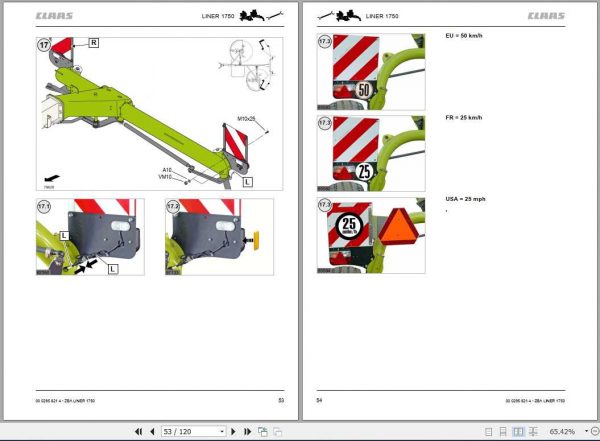The height and width of the screenshot is (441, 600).
Task: Click the M10x25 bolt label
Action: (x=246, y=119)
